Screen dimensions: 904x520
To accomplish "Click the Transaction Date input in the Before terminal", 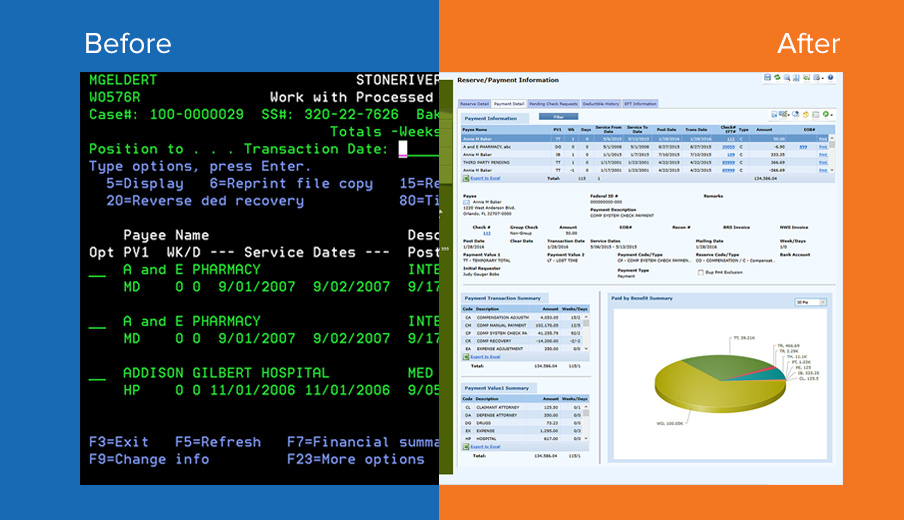I will [x=419, y=149].
